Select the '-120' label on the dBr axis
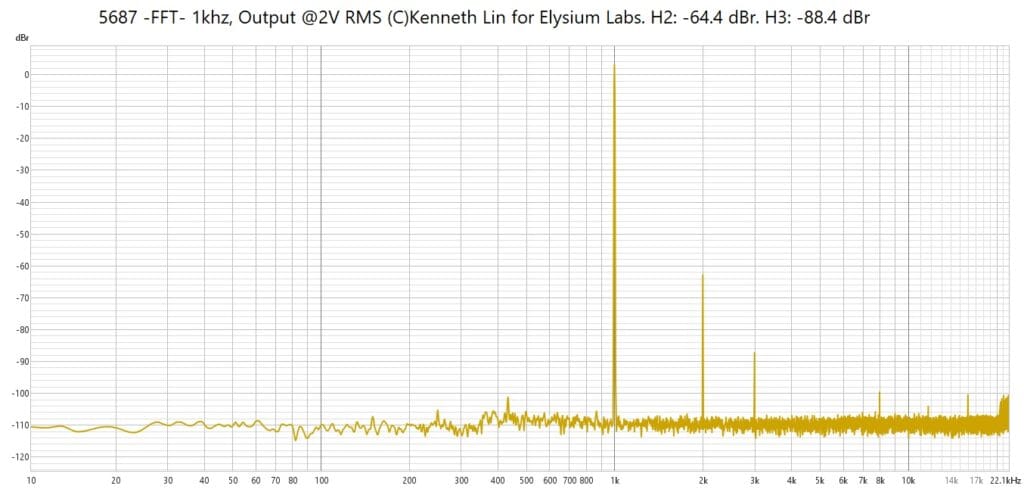The image size is (1024, 489). click(22, 457)
